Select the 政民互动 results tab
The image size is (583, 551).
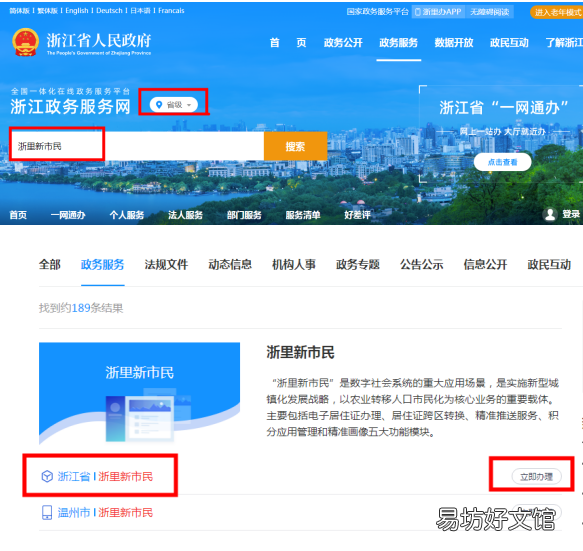point(549,265)
